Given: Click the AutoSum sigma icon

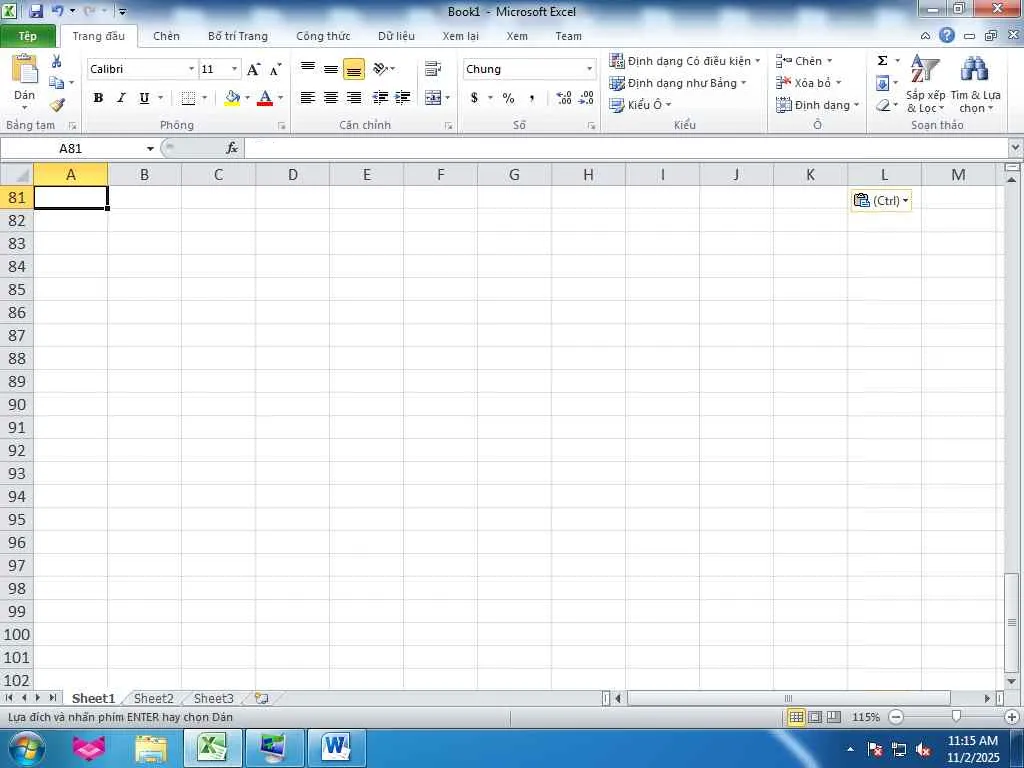Looking at the screenshot, I should click(882, 61).
